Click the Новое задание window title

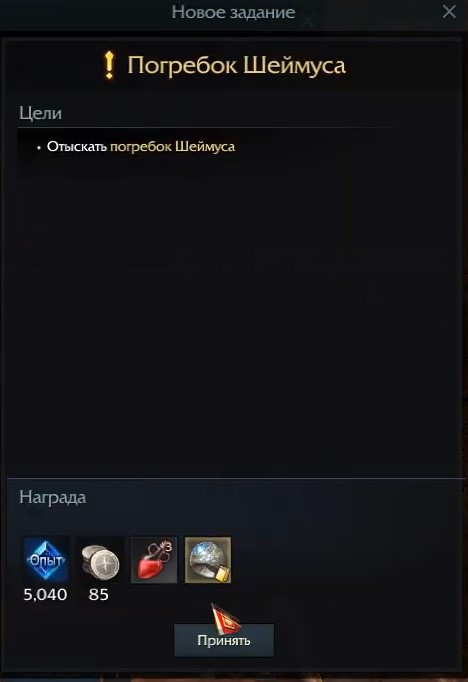(233, 12)
